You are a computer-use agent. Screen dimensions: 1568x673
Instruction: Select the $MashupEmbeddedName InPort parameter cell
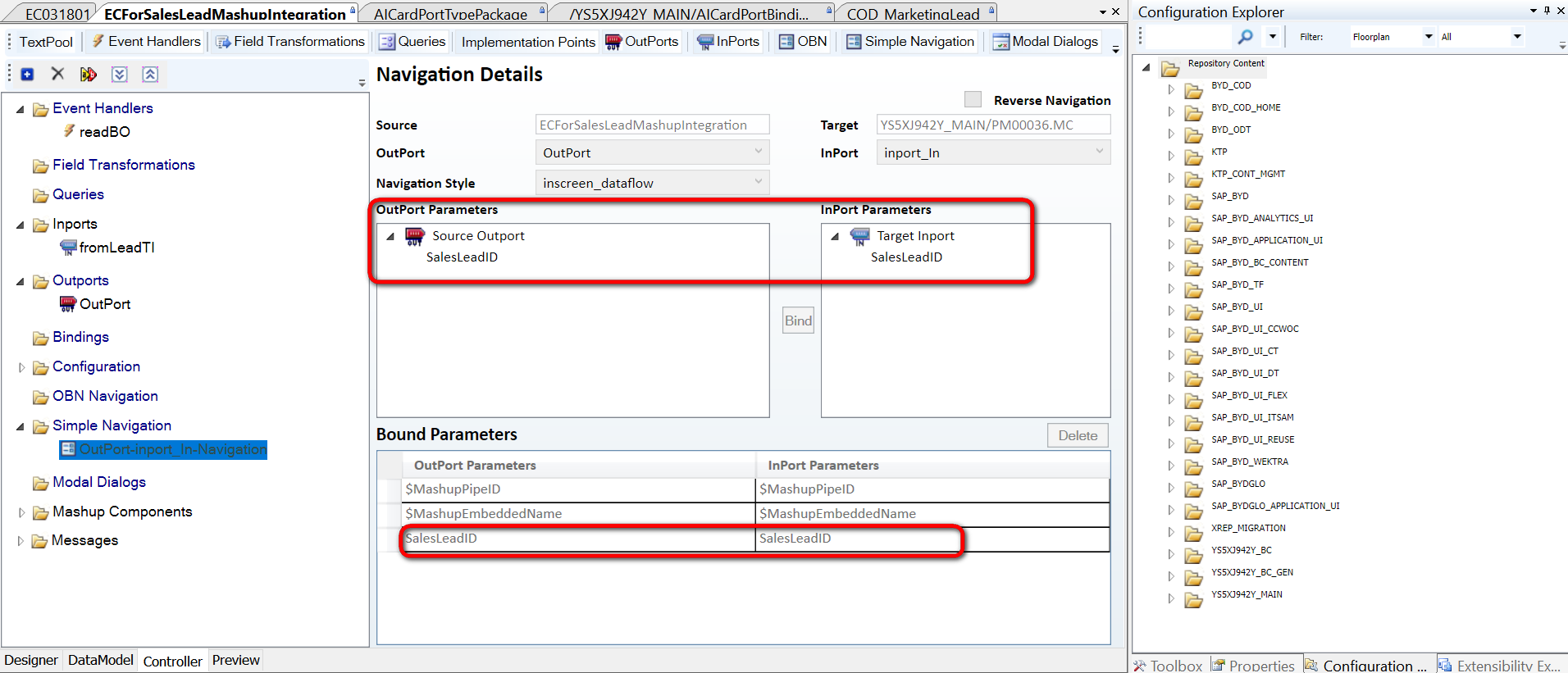point(932,514)
